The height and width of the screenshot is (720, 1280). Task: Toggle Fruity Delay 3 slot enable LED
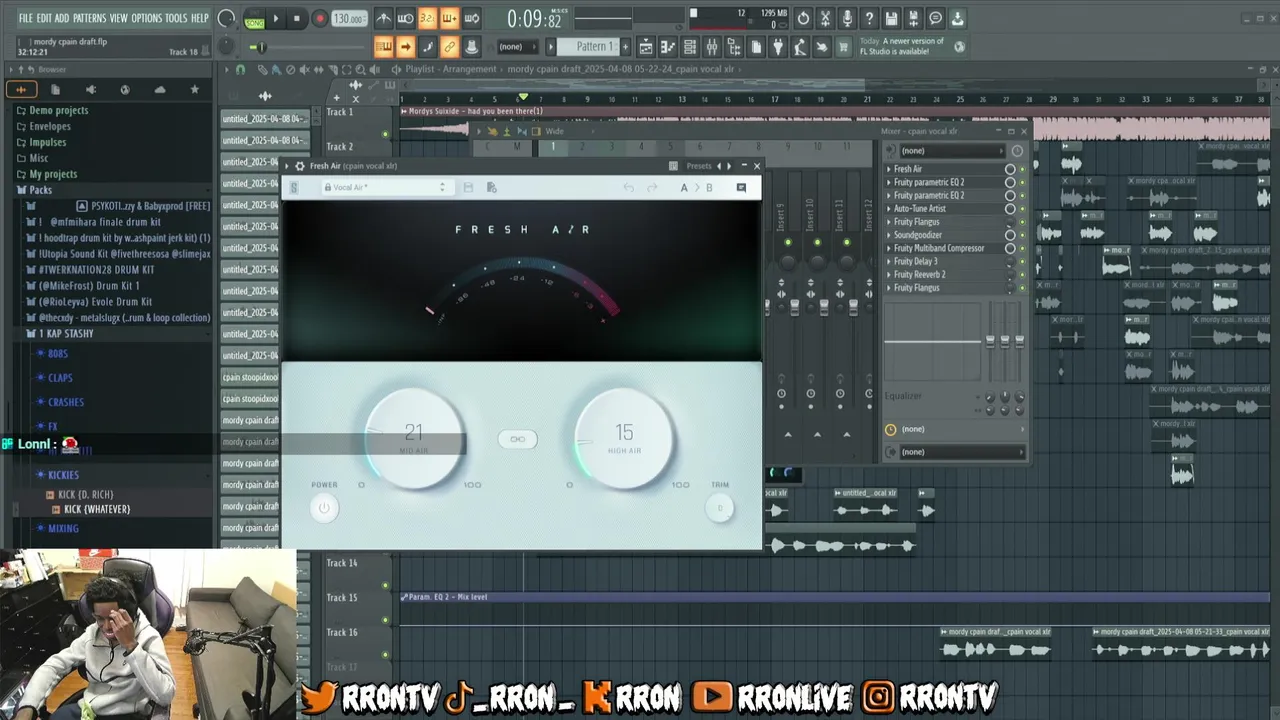(x=1022, y=262)
